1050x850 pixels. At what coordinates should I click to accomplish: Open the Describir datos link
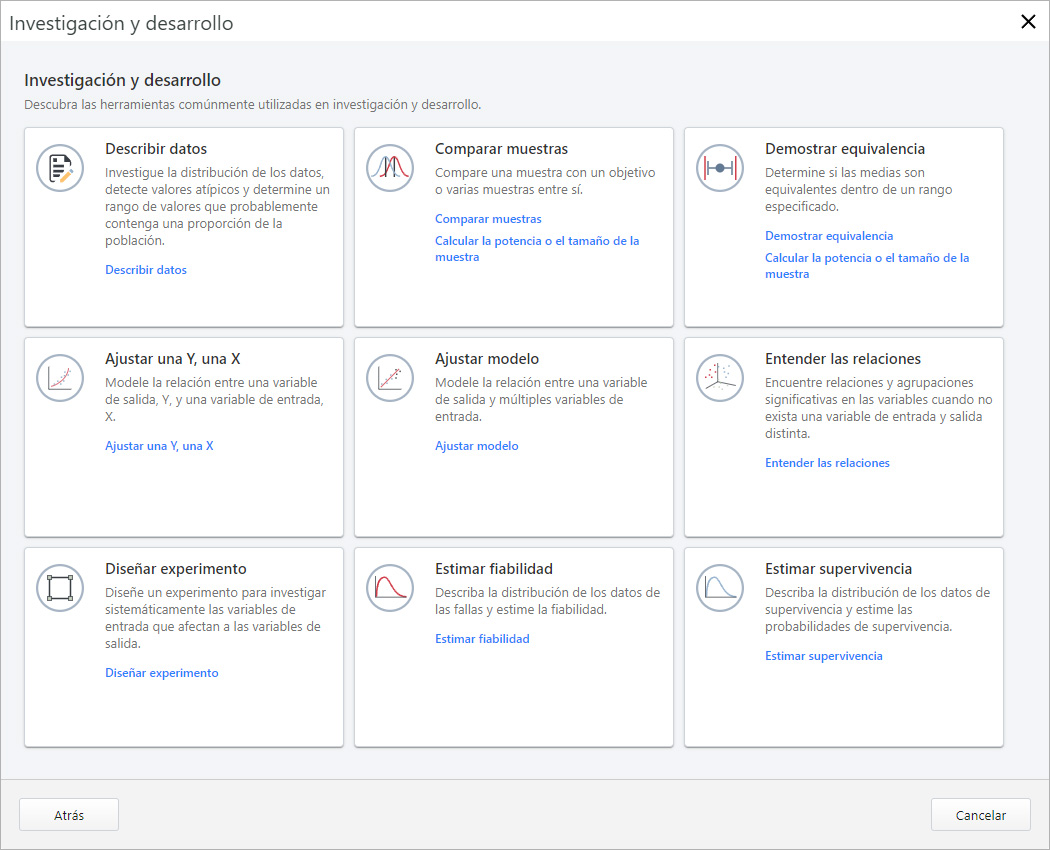click(146, 270)
